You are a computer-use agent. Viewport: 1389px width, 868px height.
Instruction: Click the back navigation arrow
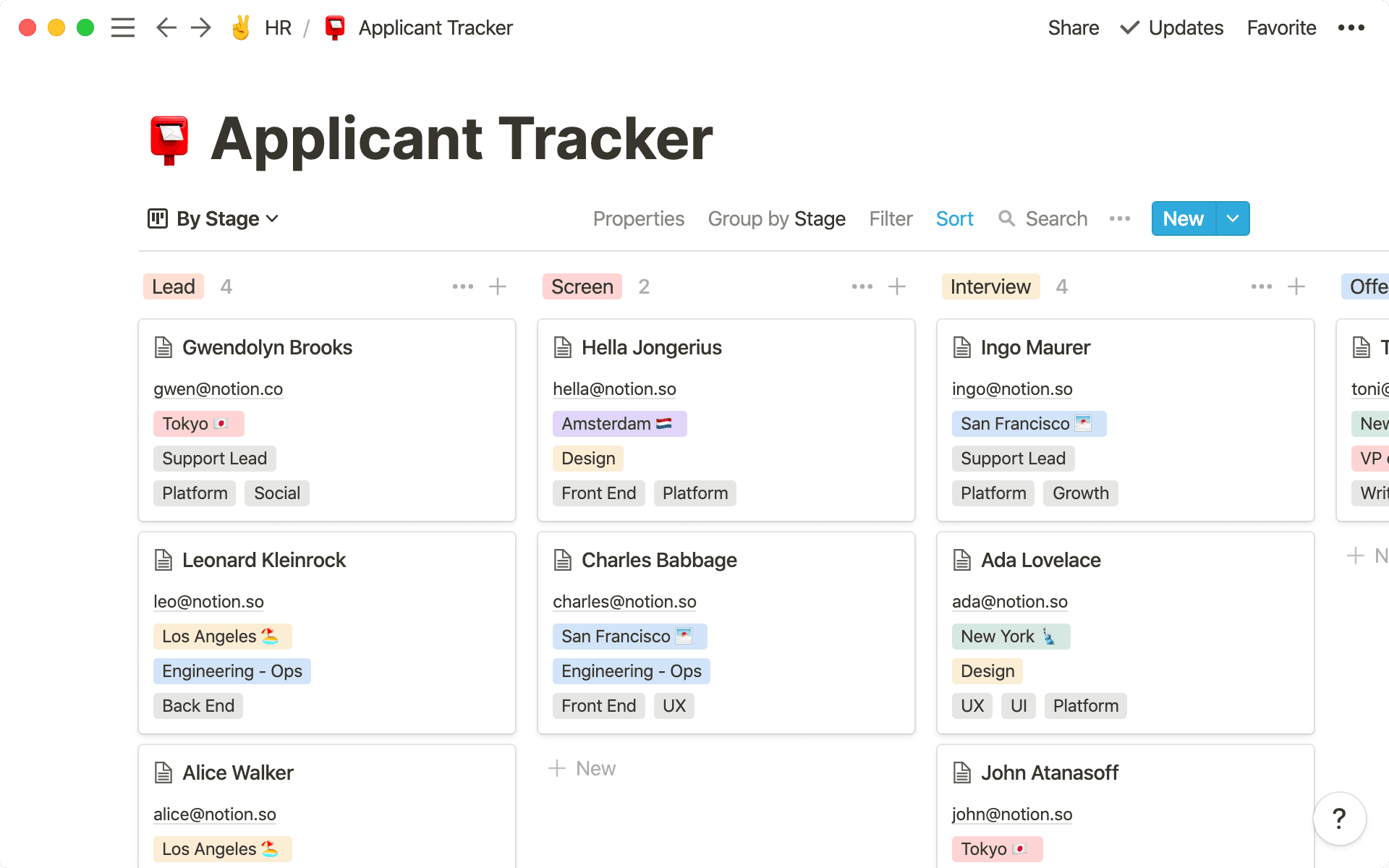click(x=166, y=27)
